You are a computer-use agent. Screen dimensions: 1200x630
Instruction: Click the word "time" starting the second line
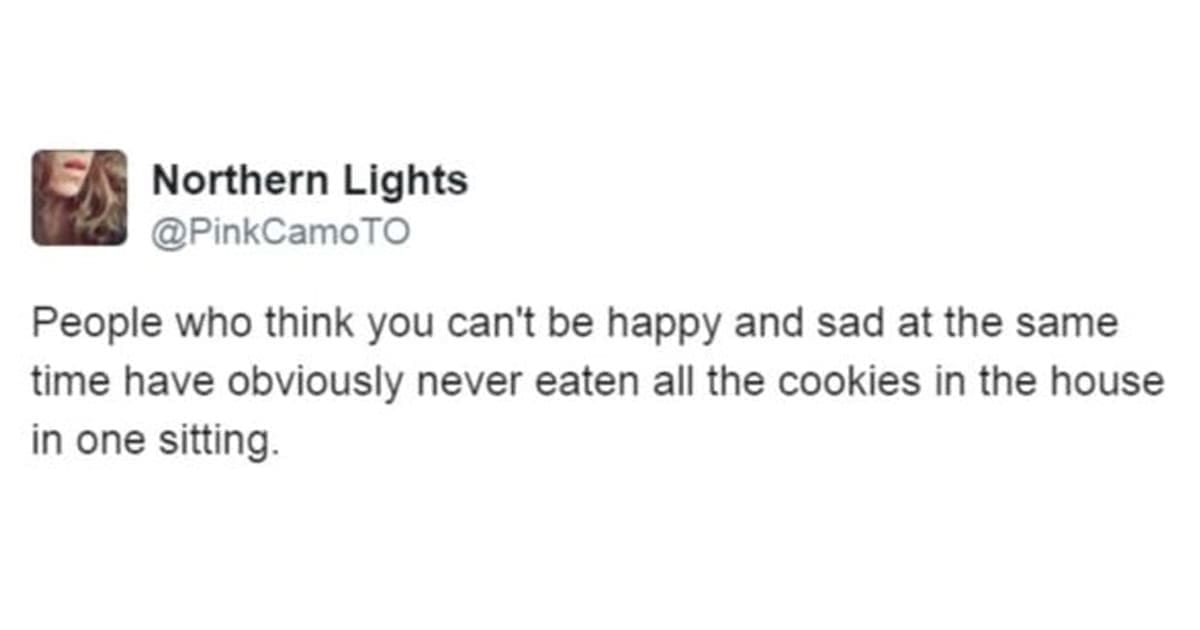pos(62,382)
